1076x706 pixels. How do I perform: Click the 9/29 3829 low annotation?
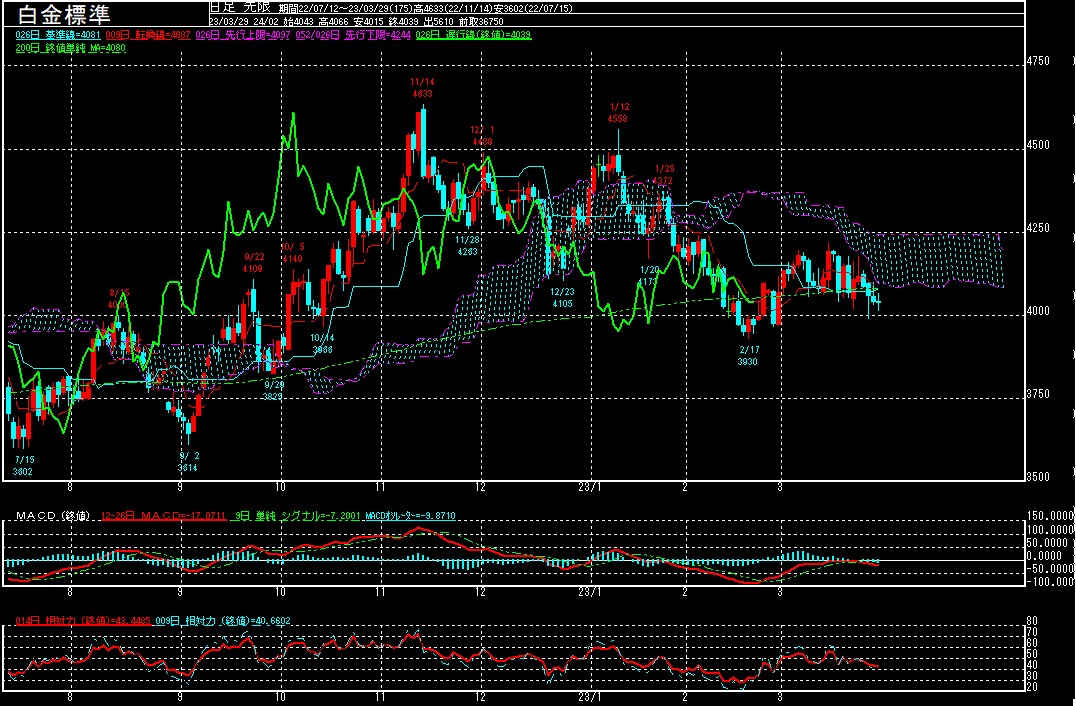273,390
